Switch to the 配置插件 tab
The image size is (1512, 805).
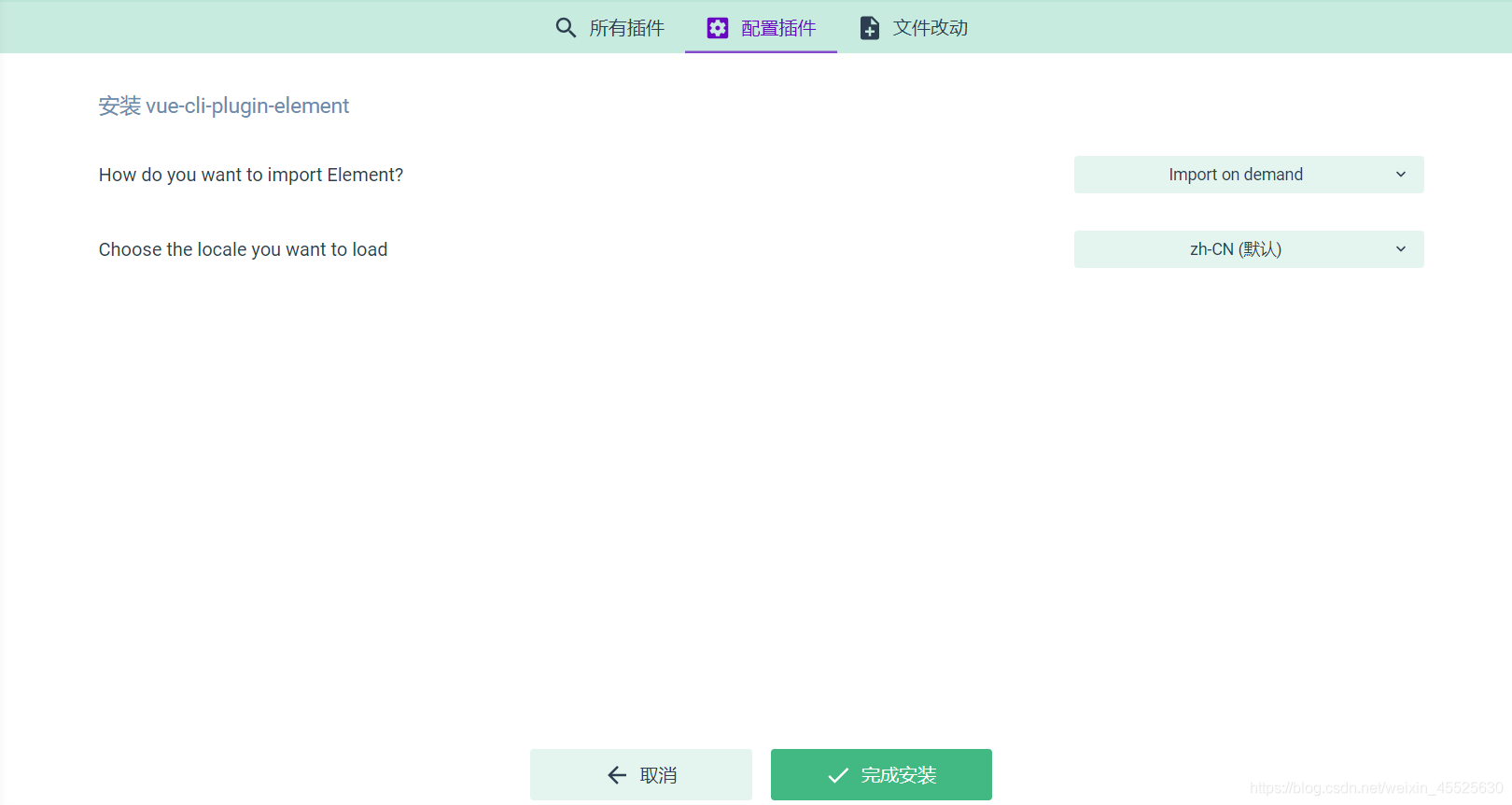click(x=761, y=27)
